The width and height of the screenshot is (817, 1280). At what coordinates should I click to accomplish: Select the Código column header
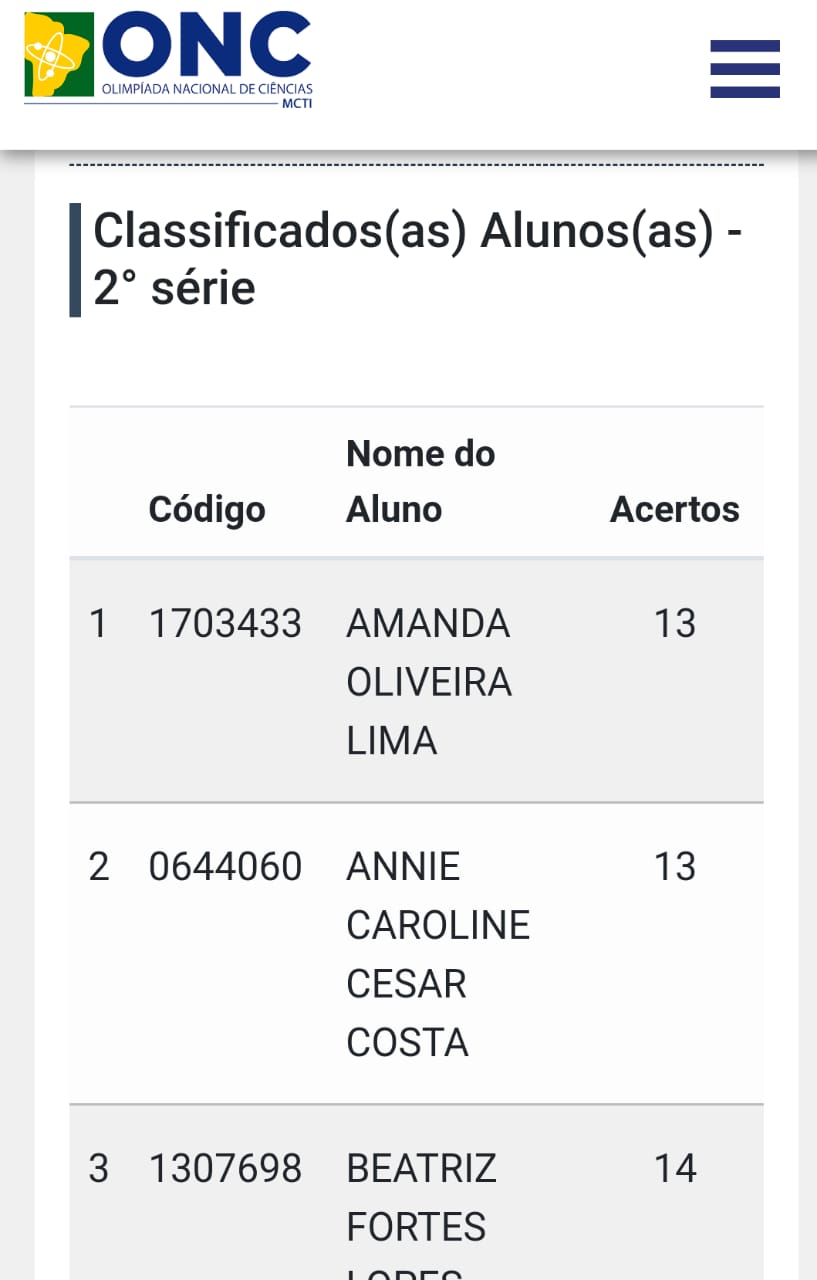207,509
